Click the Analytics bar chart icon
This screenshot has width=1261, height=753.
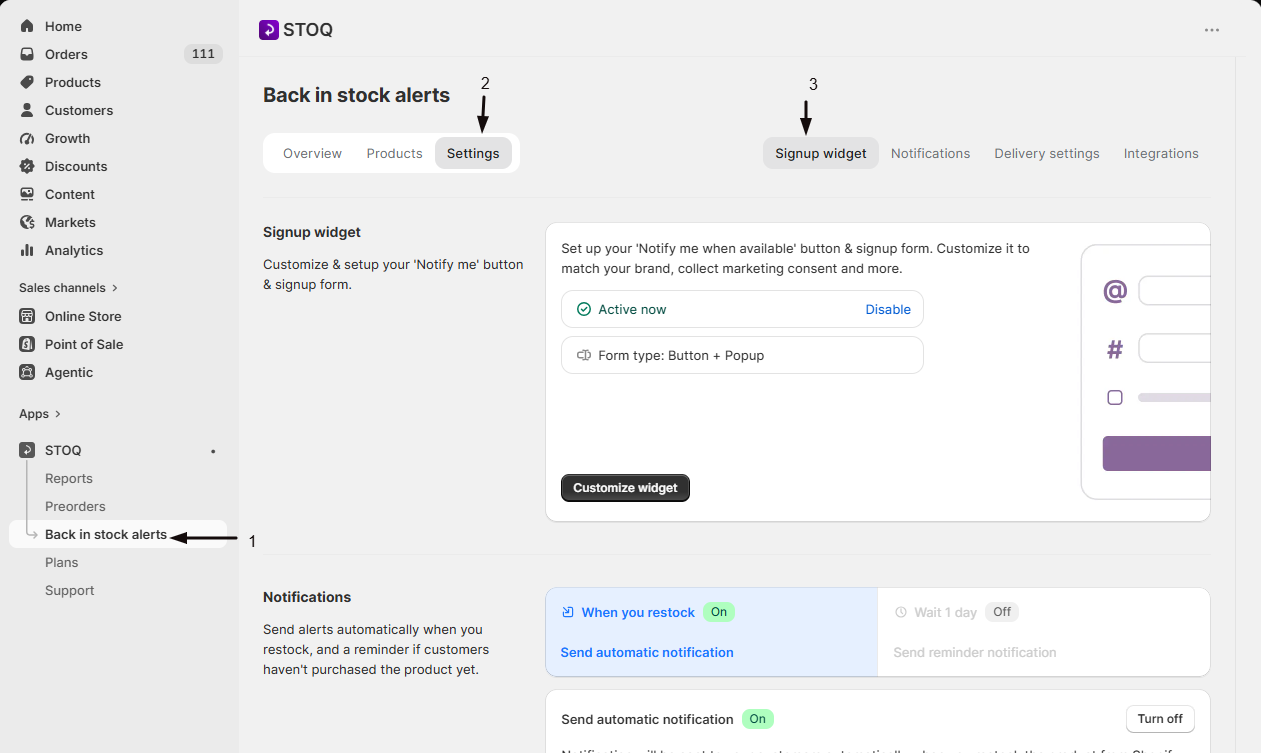(27, 250)
